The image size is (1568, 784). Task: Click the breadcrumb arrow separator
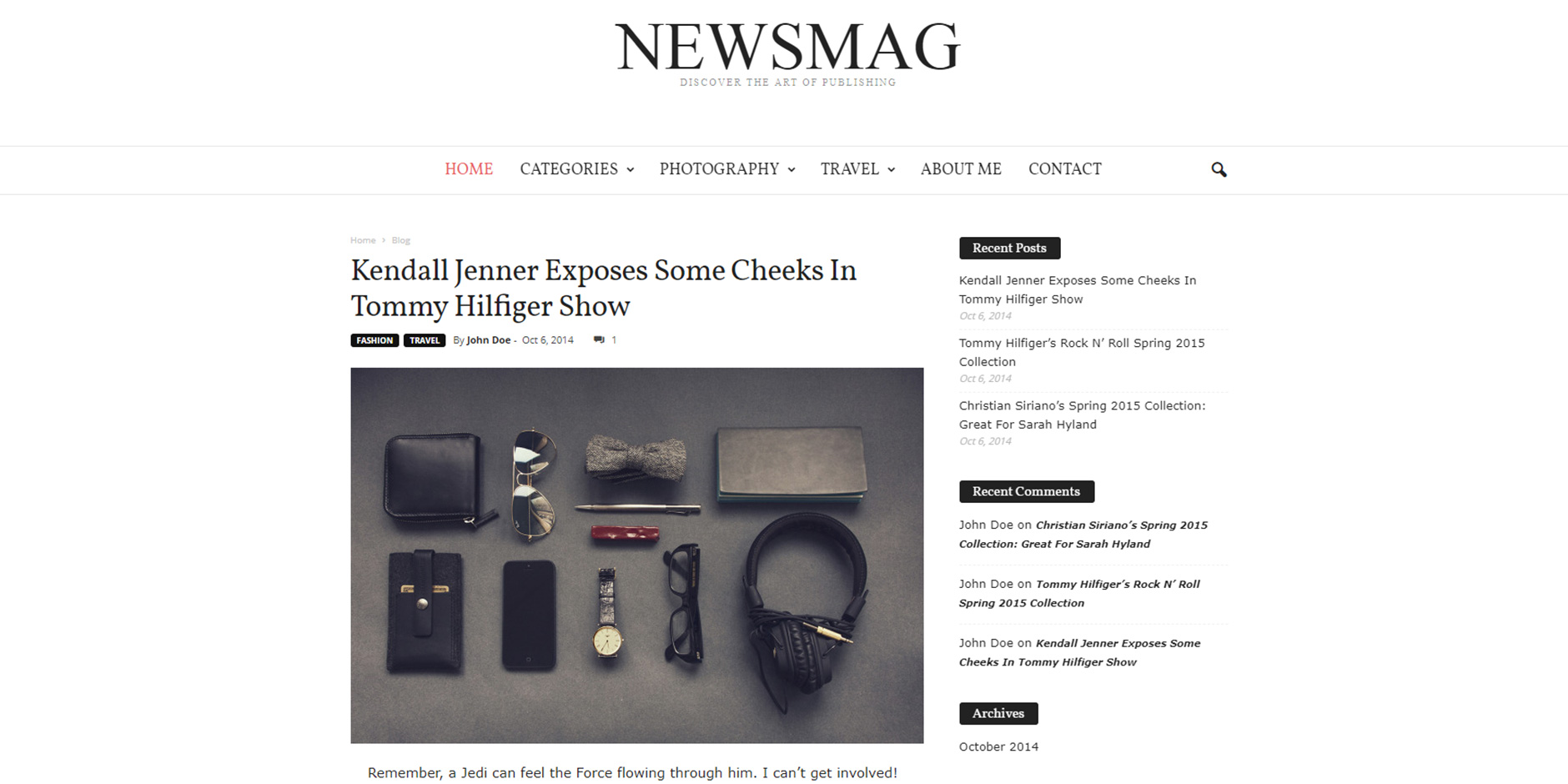pyautogui.click(x=384, y=240)
